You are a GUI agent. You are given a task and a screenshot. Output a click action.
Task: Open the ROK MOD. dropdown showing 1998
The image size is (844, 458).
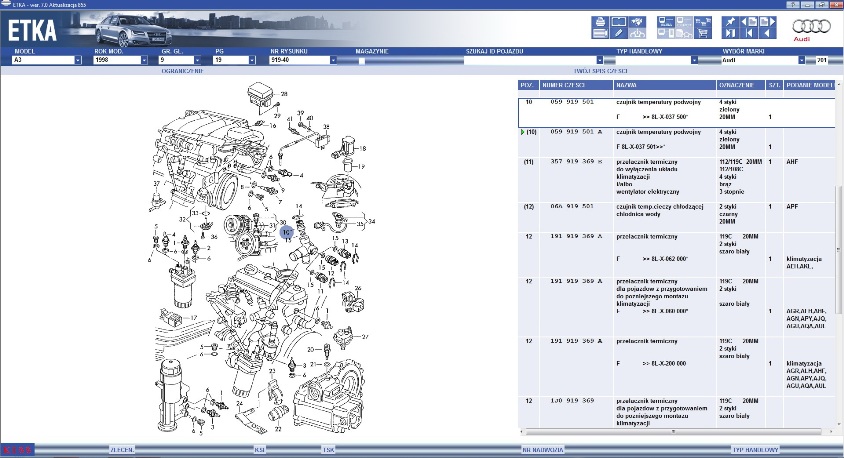(x=144, y=60)
